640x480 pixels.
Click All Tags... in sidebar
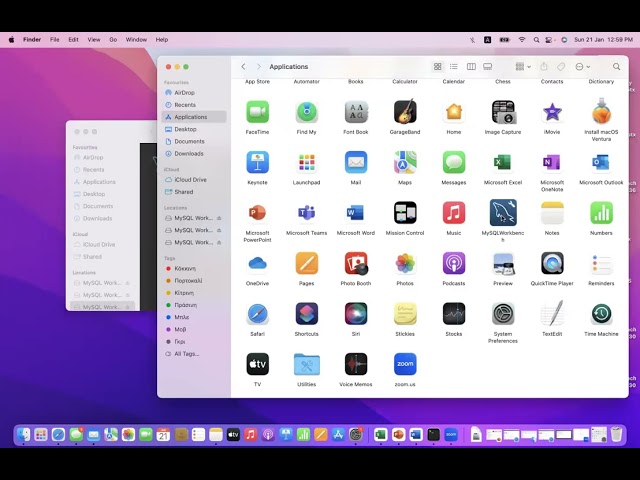coord(194,354)
